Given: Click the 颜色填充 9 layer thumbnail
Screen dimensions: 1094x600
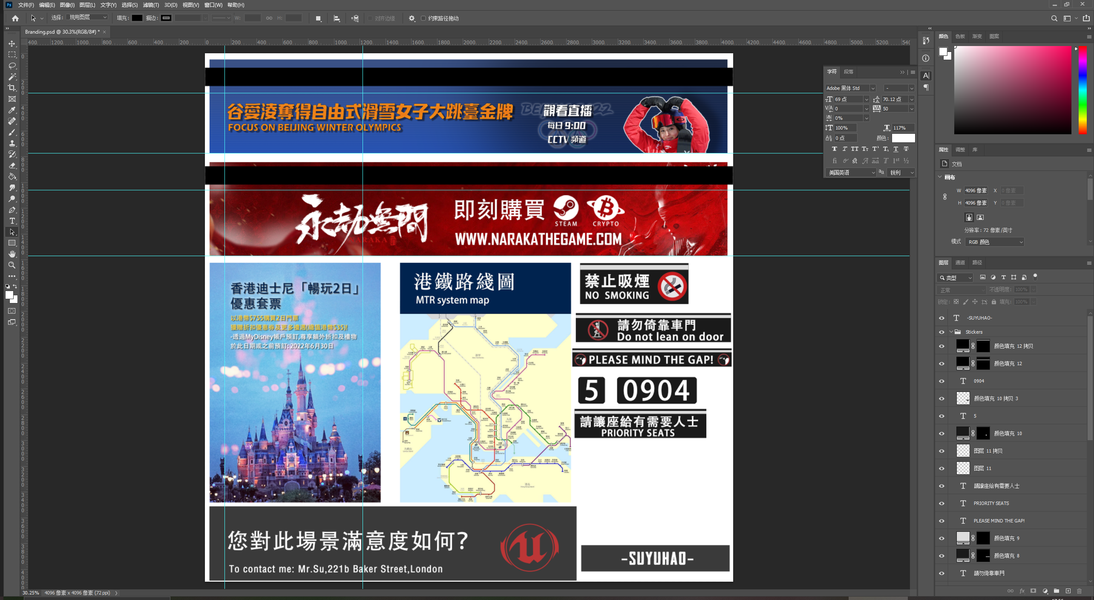Looking at the screenshot, I should (x=963, y=538).
